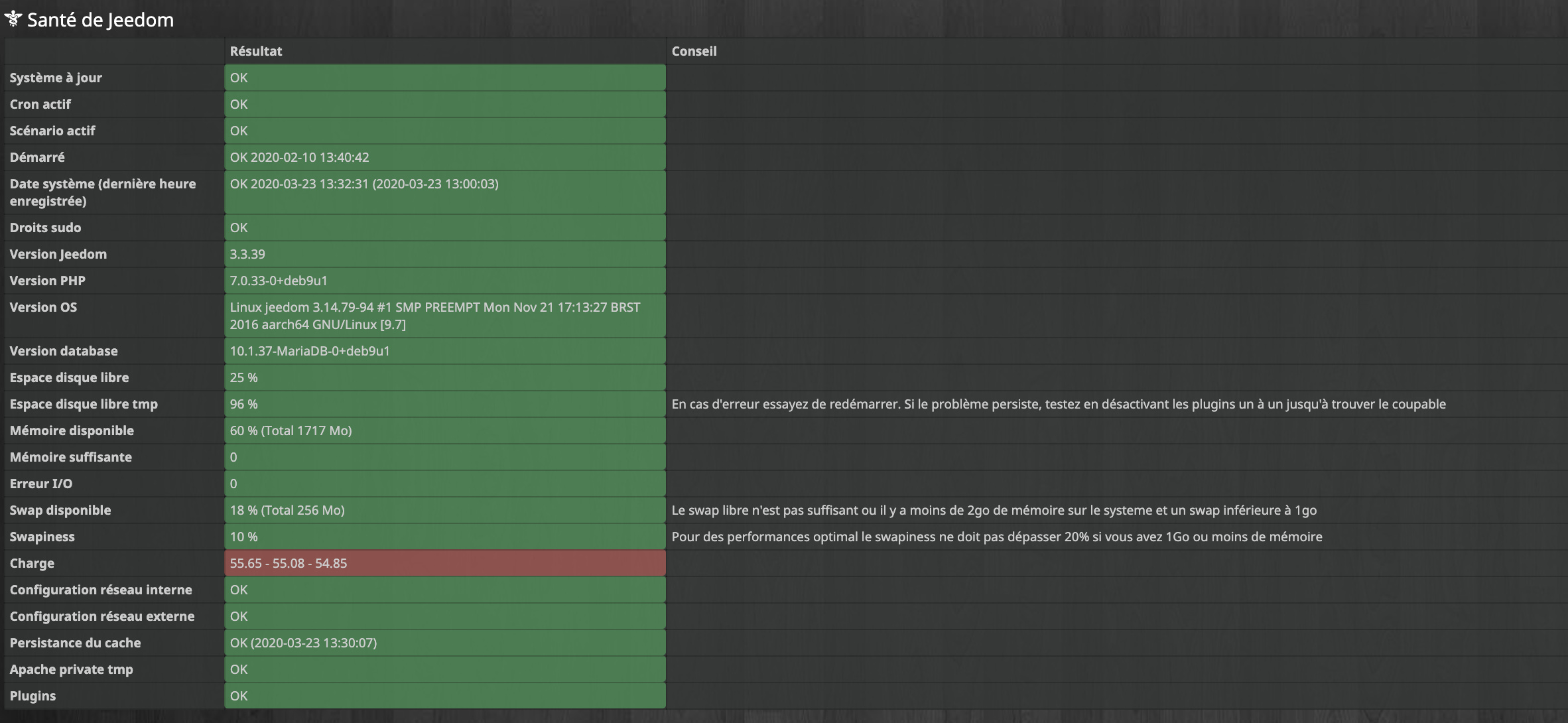Viewport: 1568px width, 723px height.
Task: Click the MariaDB database version cell
Action: (x=444, y=351)
